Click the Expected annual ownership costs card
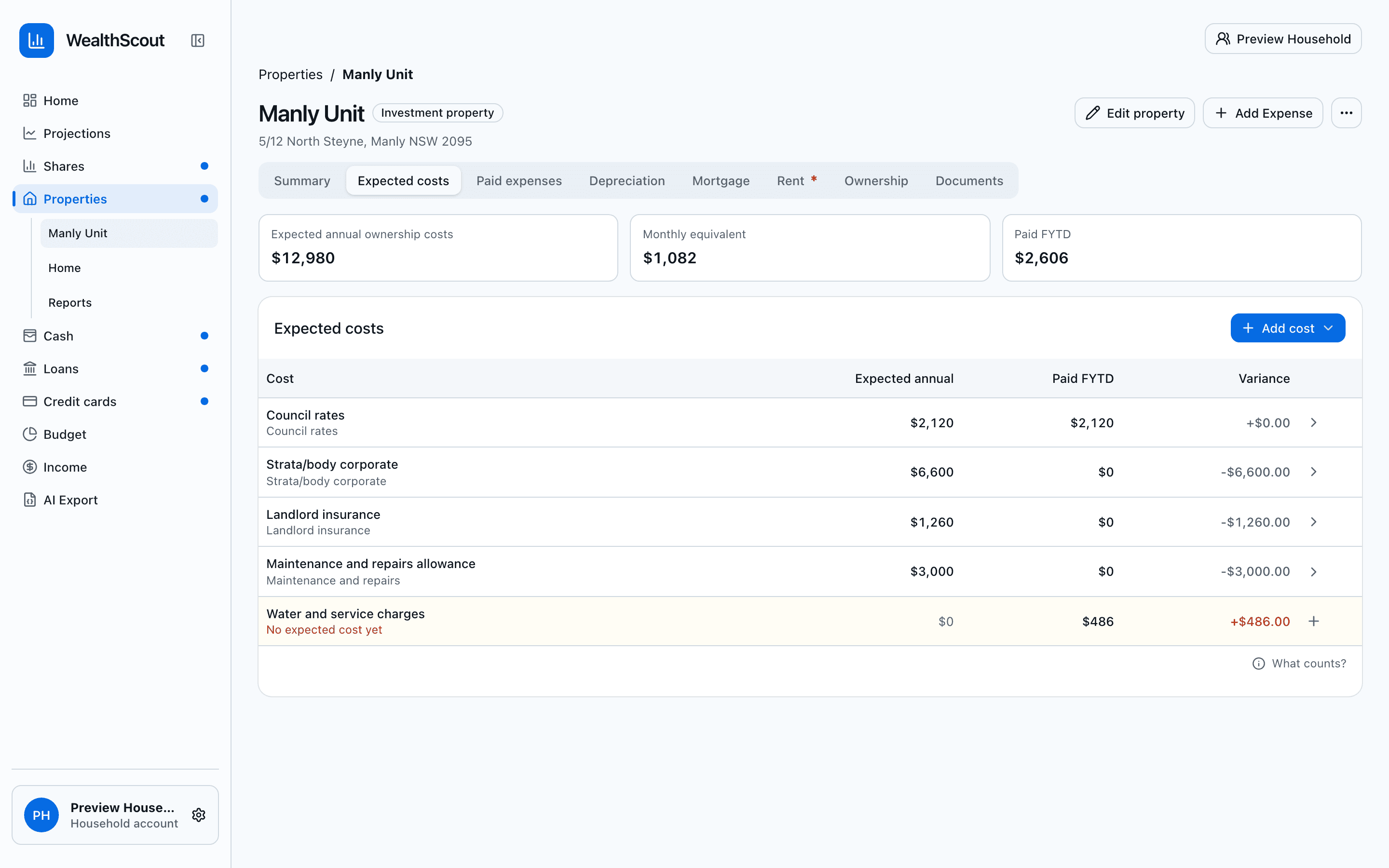 pos(438,248)
